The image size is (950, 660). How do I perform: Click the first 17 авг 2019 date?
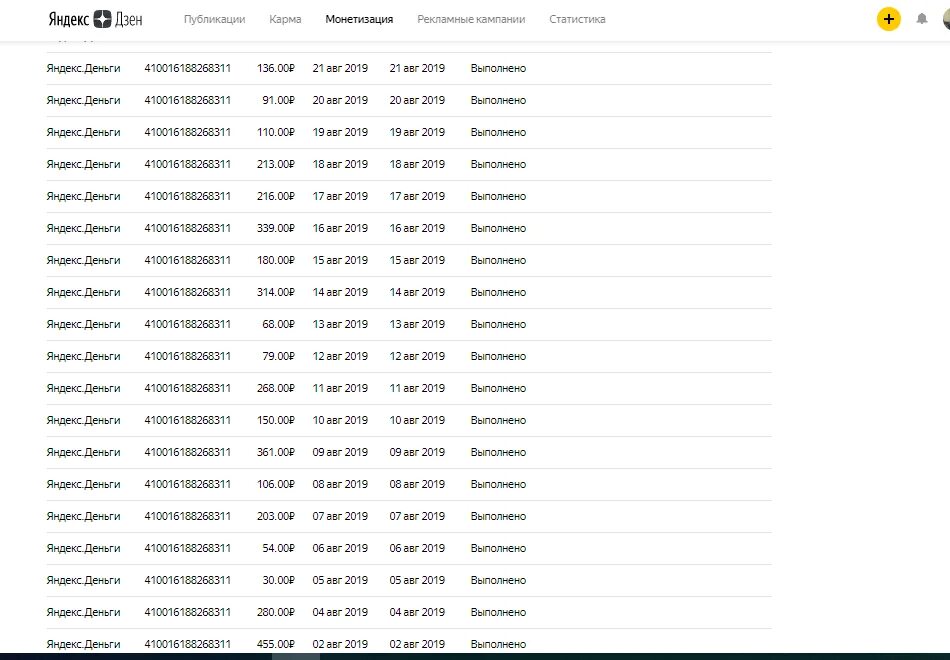[x=340, y=196]
